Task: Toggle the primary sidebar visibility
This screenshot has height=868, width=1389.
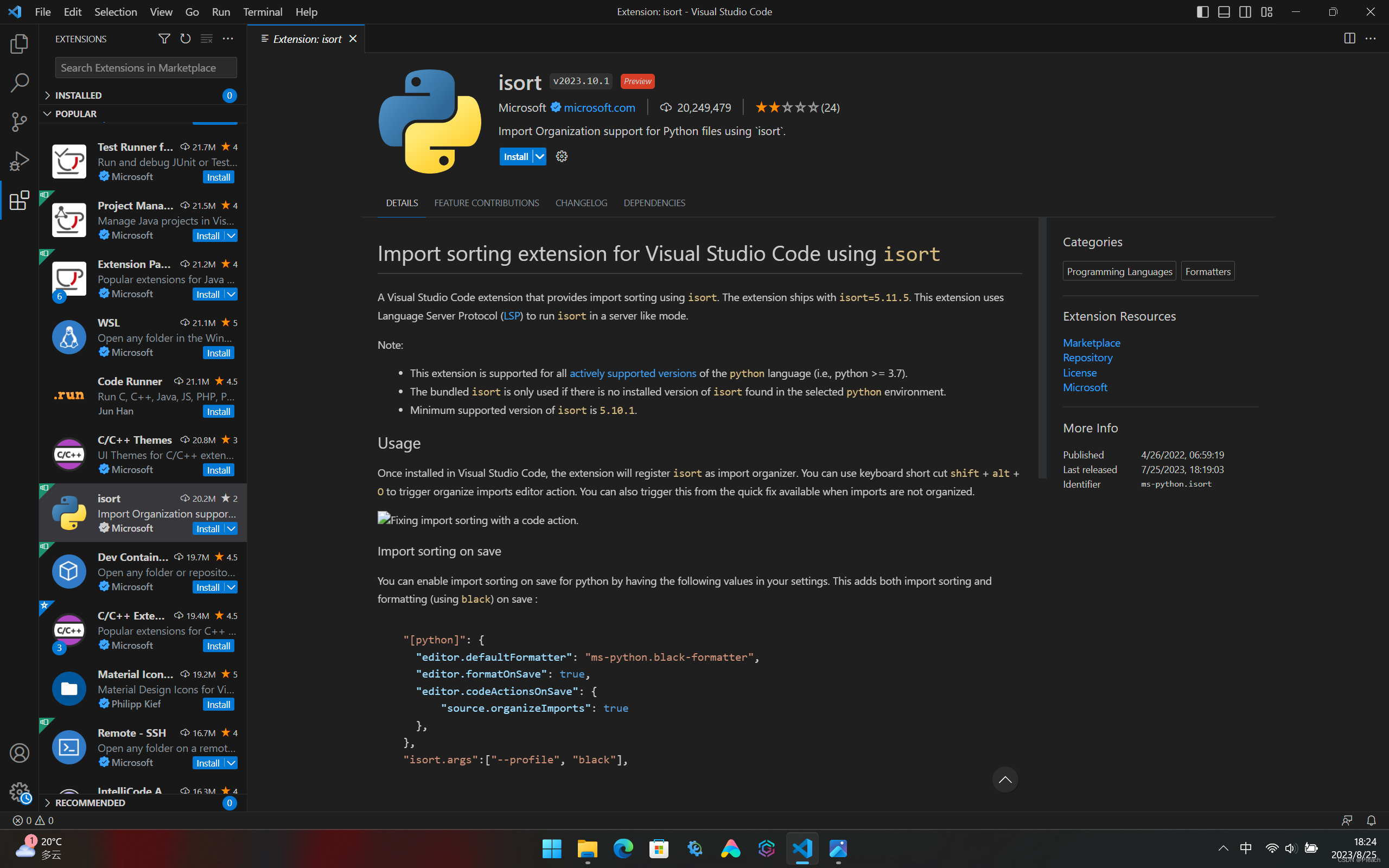Action: click(1202, 11)
